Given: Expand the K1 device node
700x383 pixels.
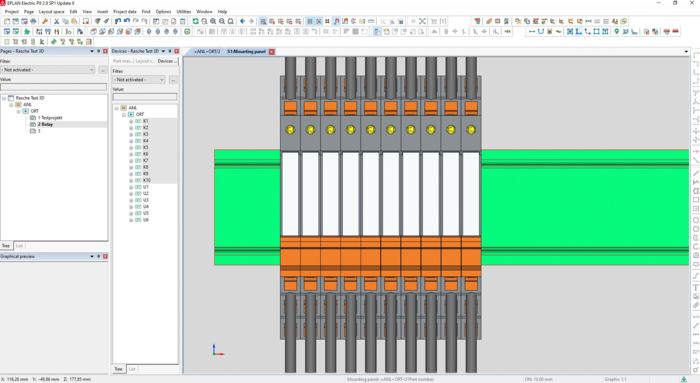Looking at the screenshot, I should point(131,121).
